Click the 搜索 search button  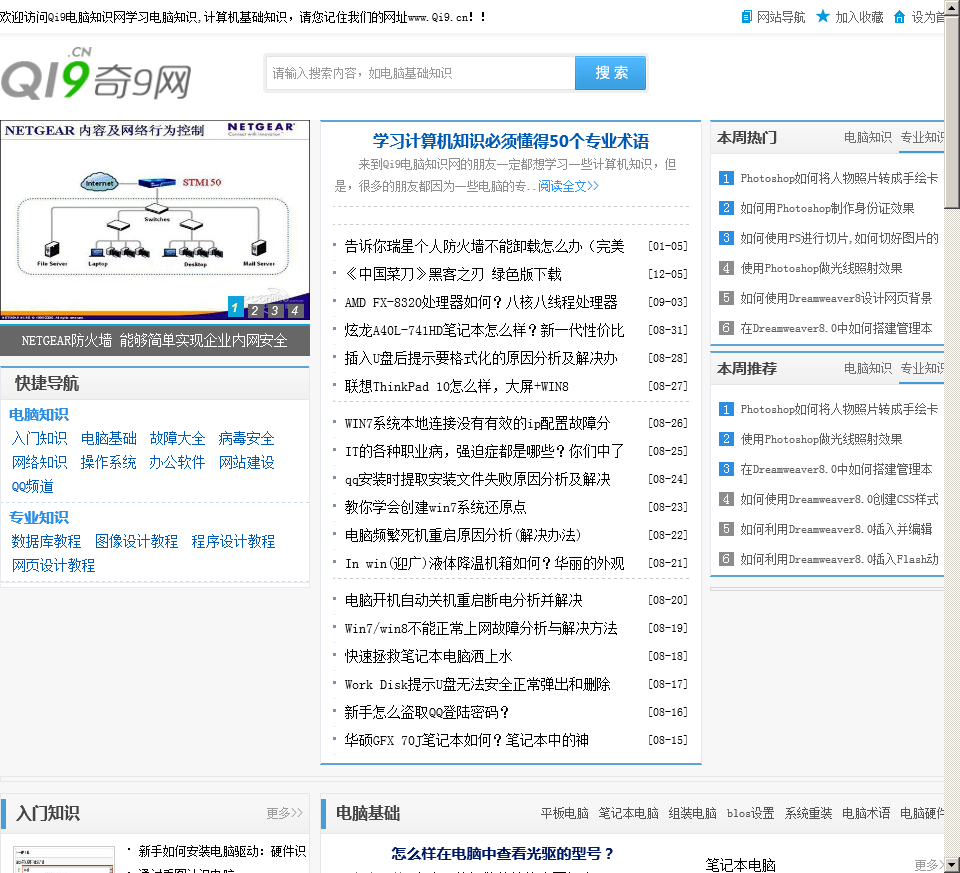(x=611, y=73)
